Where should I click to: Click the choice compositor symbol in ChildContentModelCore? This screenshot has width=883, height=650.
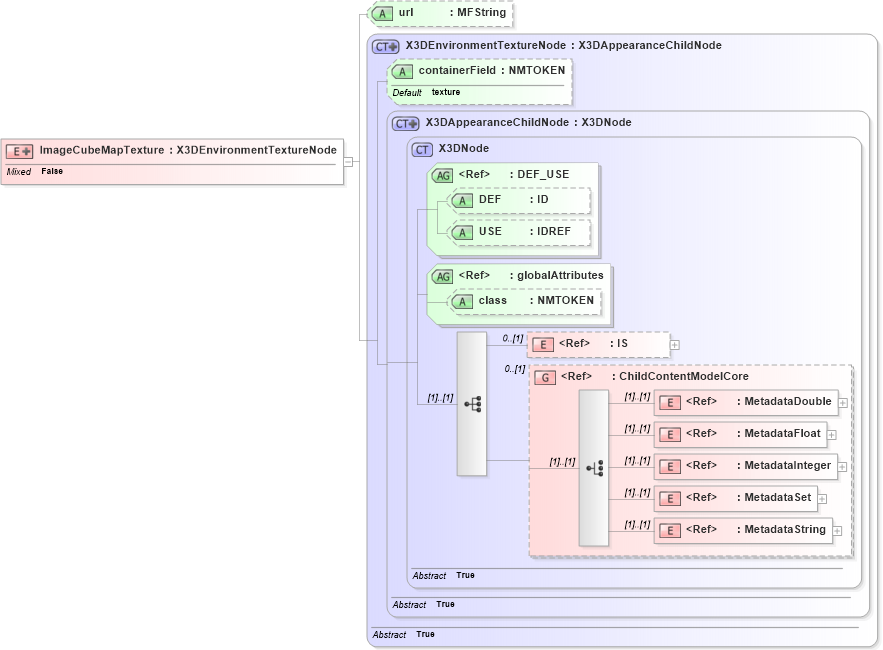coord(594,468)
